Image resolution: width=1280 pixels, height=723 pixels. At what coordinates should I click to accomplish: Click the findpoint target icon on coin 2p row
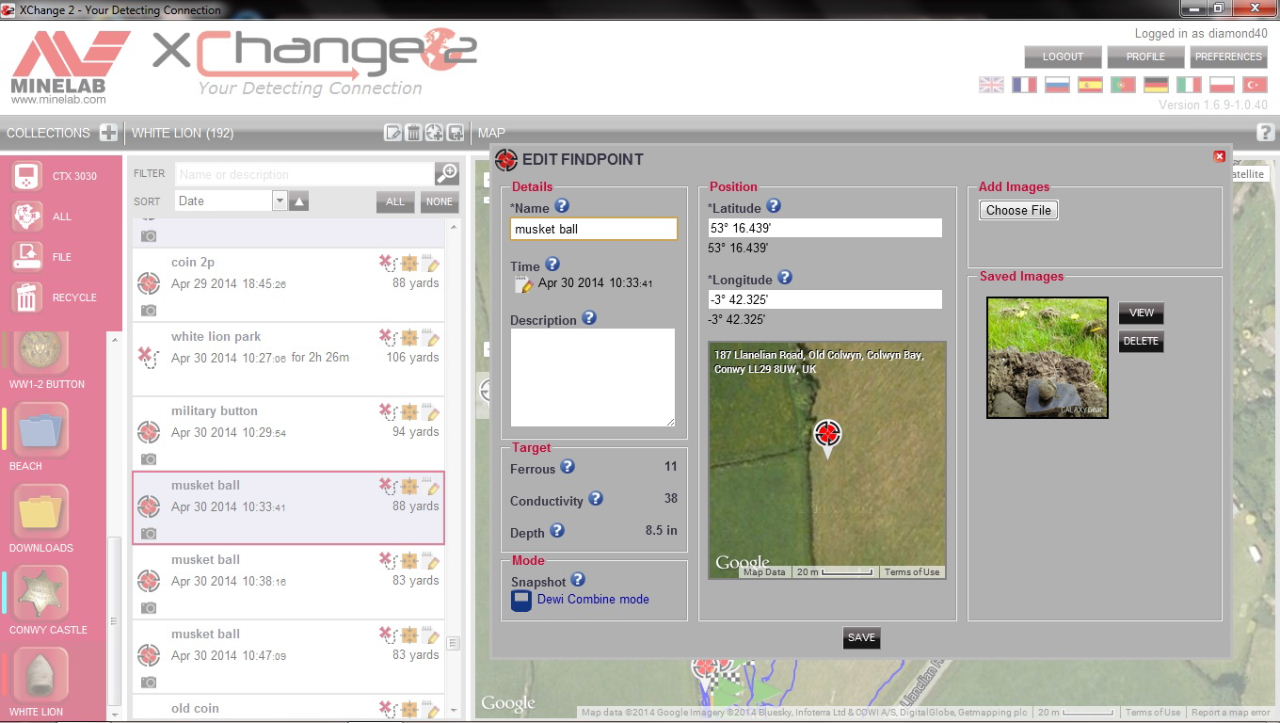(x=148, y=283)
